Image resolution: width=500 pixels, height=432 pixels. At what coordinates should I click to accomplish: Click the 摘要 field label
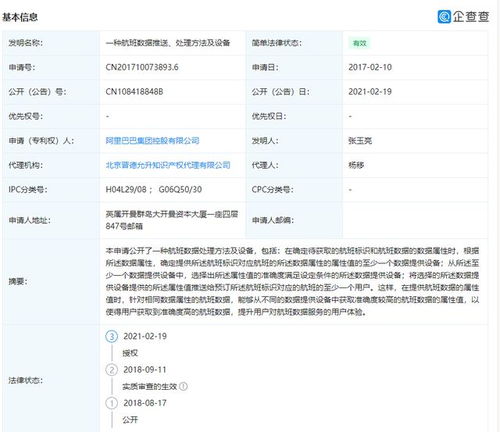pos(18,281)
